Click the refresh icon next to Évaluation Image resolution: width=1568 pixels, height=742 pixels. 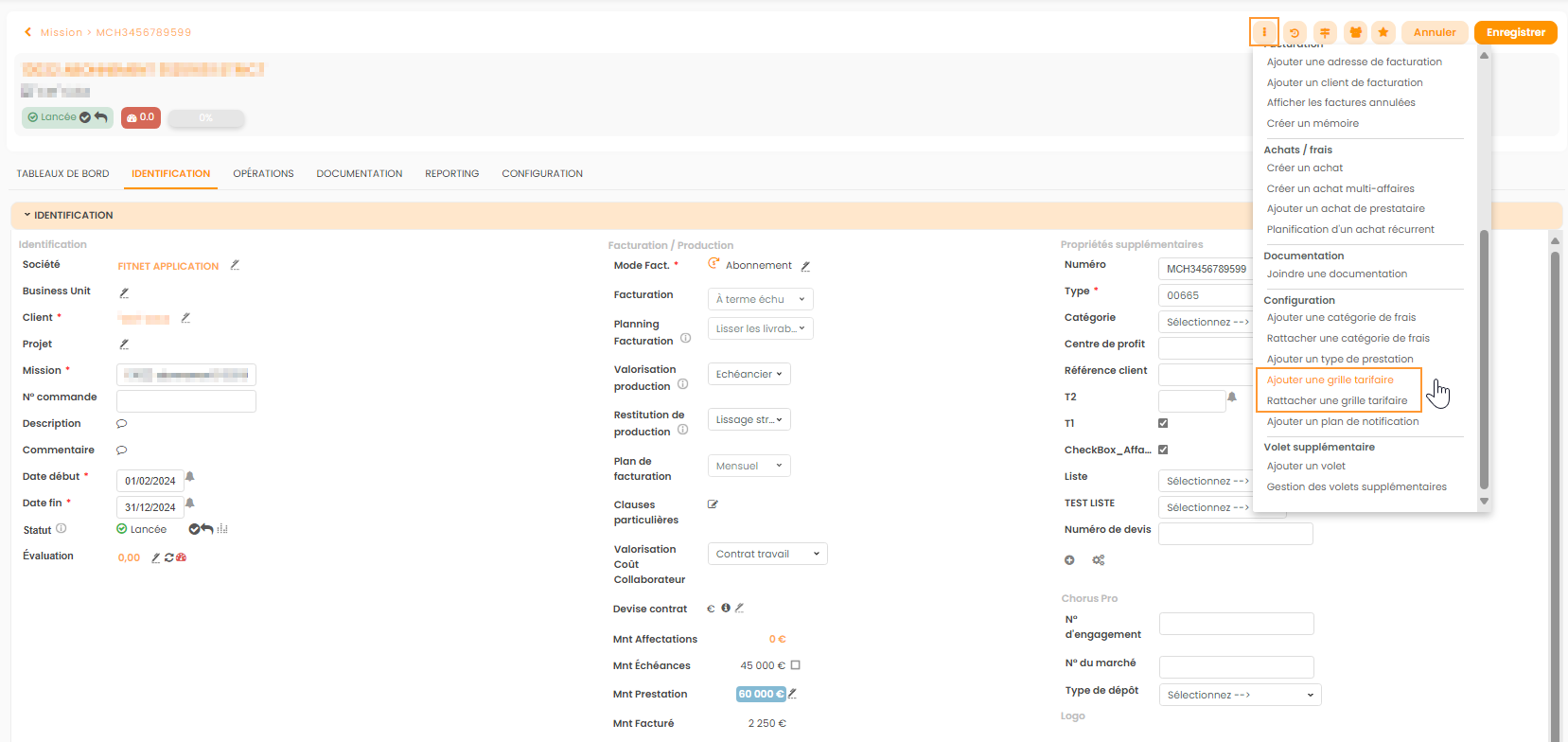coord(169,557)
